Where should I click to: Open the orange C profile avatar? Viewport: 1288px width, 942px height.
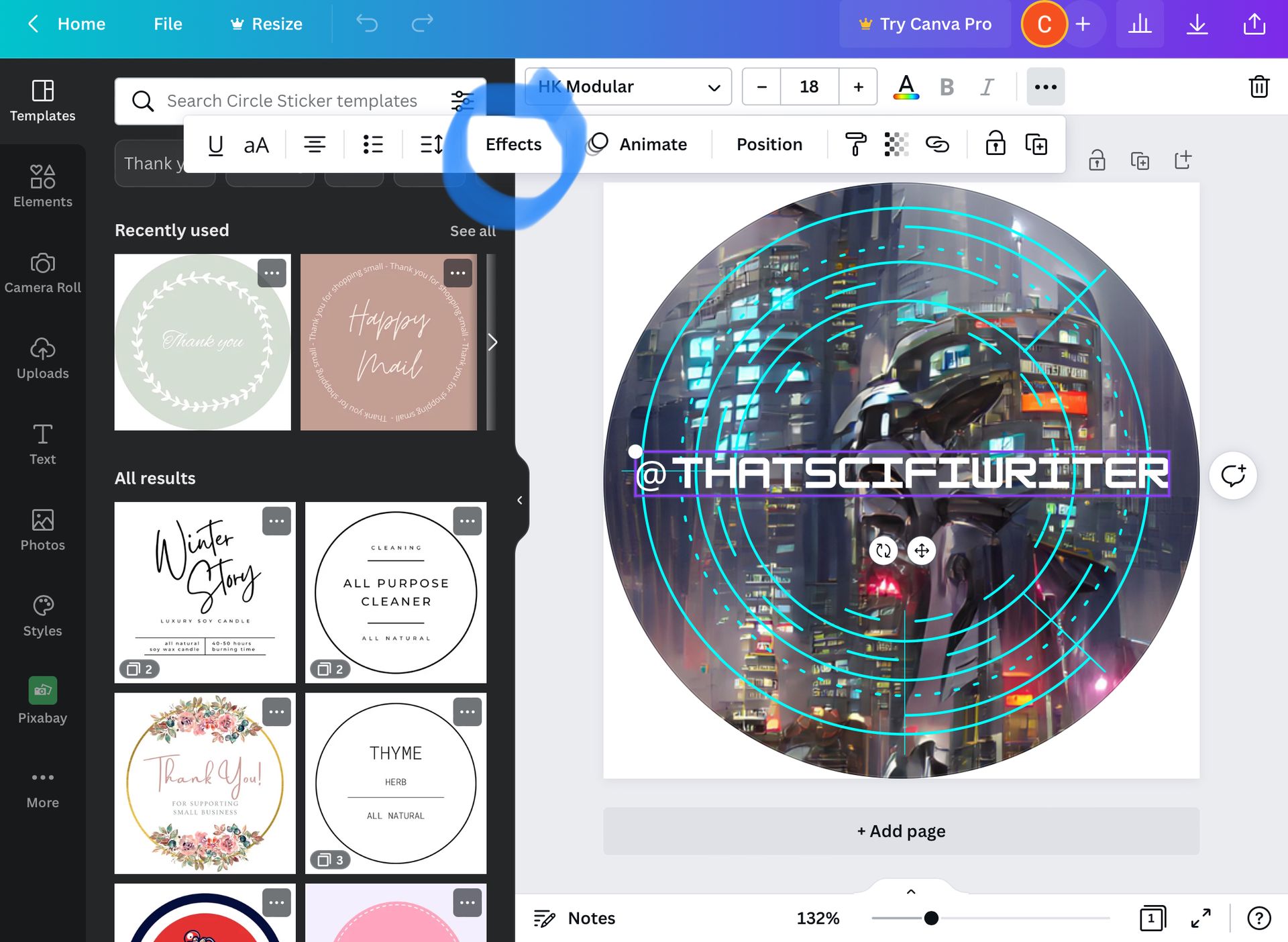tap(1044, 24)
